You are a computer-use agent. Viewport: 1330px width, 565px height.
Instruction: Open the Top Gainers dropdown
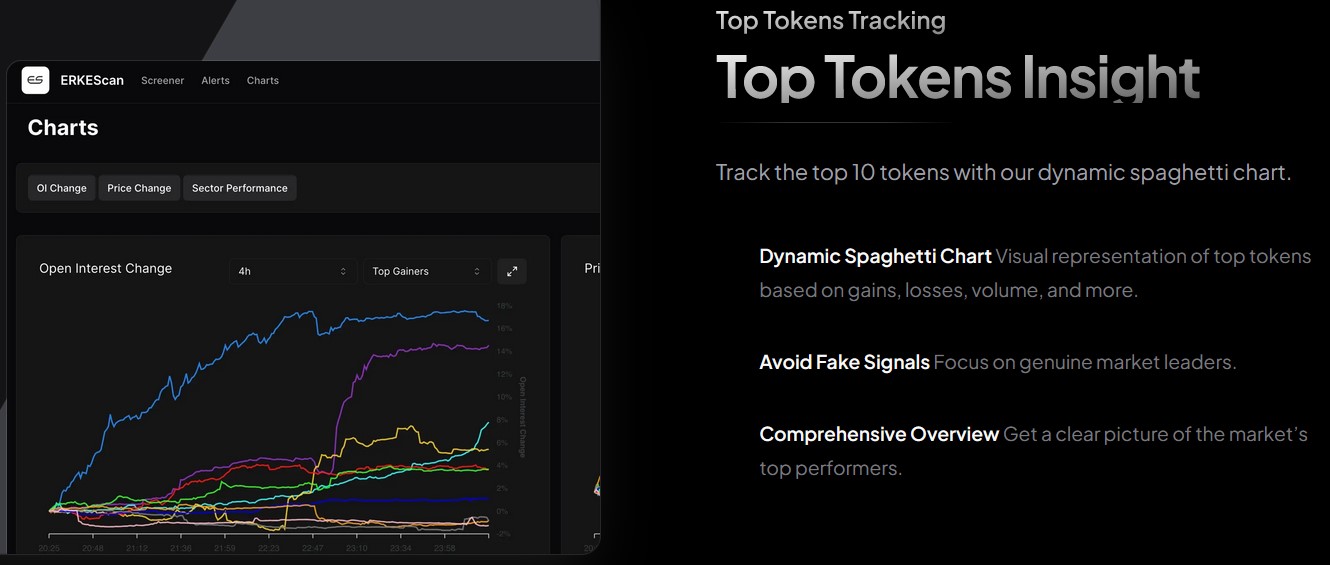pyautogui.click(x=427, y=271)
